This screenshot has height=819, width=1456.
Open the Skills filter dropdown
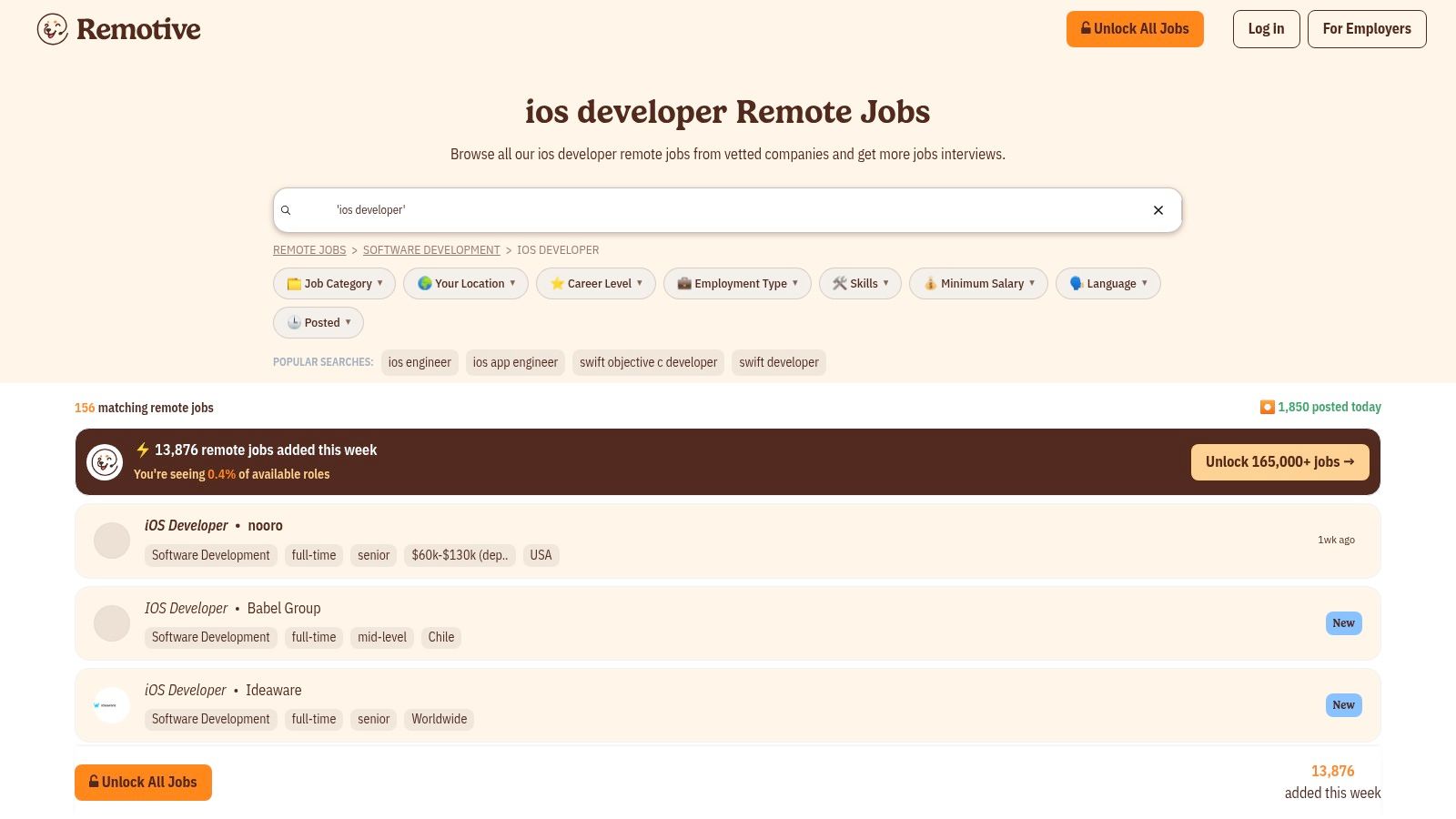point(860,284)
